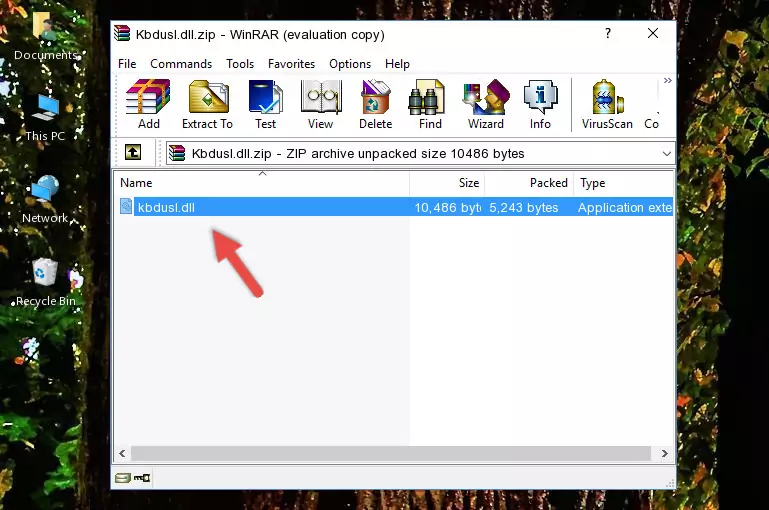The image size is (769, 510).
Task: Click the horizontal scrollbar track
Action: (391, 454)
